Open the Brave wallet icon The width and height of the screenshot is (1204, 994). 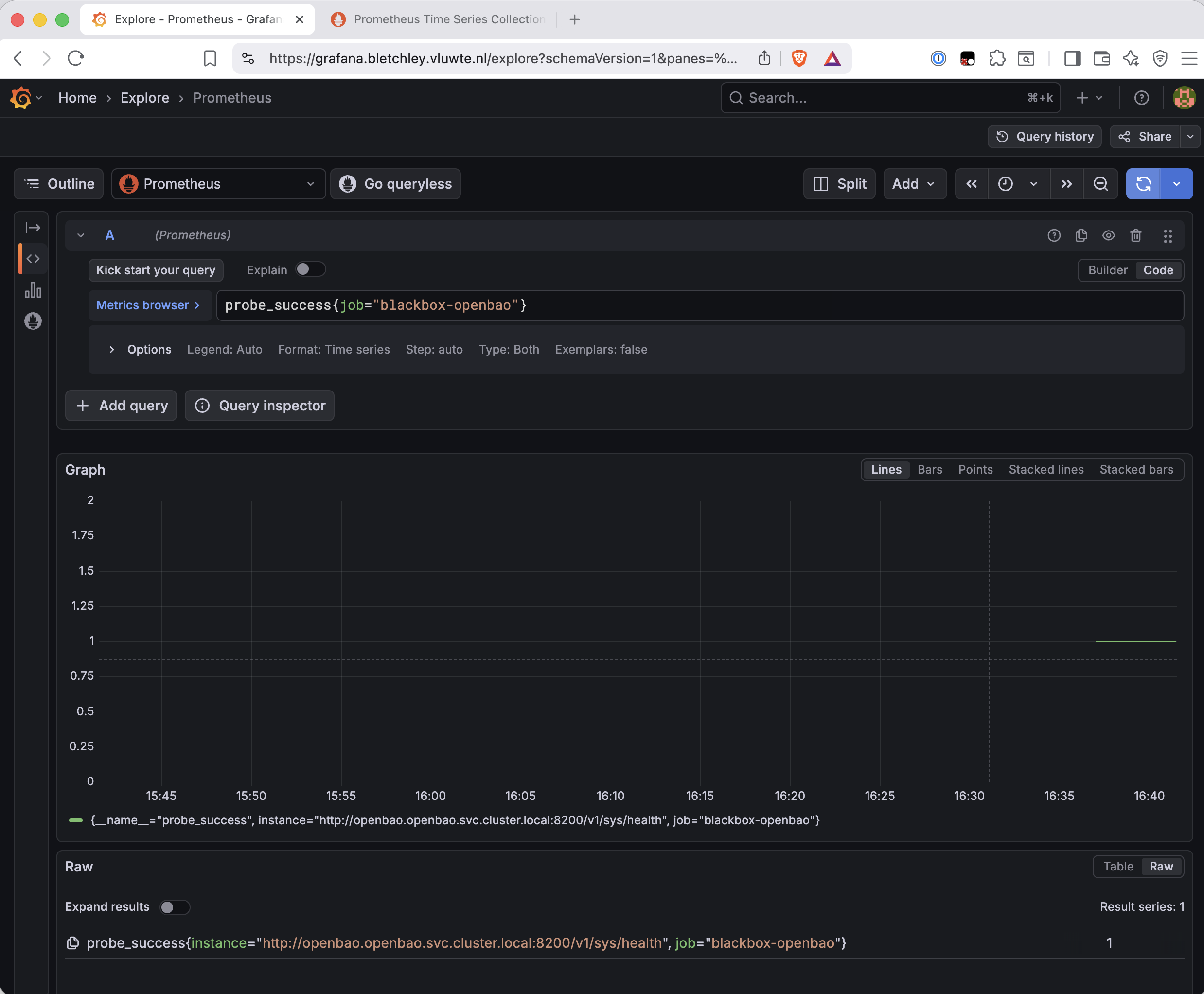click(x=1101, y=58)
